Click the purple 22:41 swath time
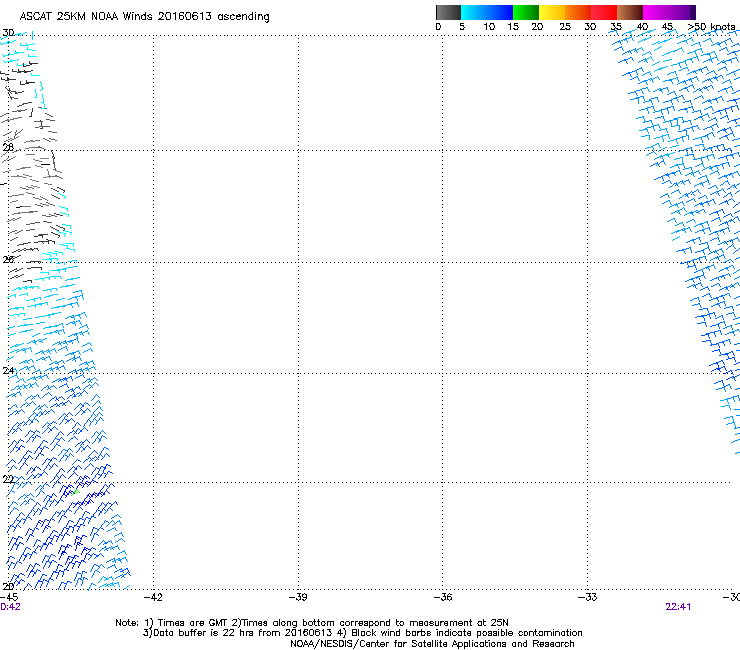Screen dimensions: 740x650 [678, 607]
